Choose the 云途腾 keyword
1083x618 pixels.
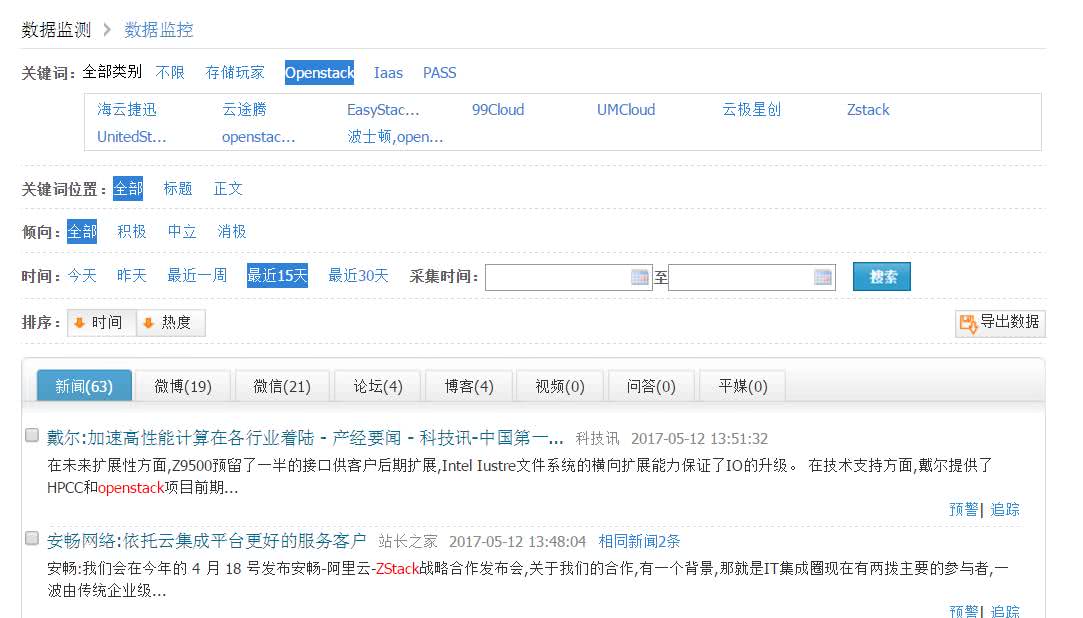(245, 109)
